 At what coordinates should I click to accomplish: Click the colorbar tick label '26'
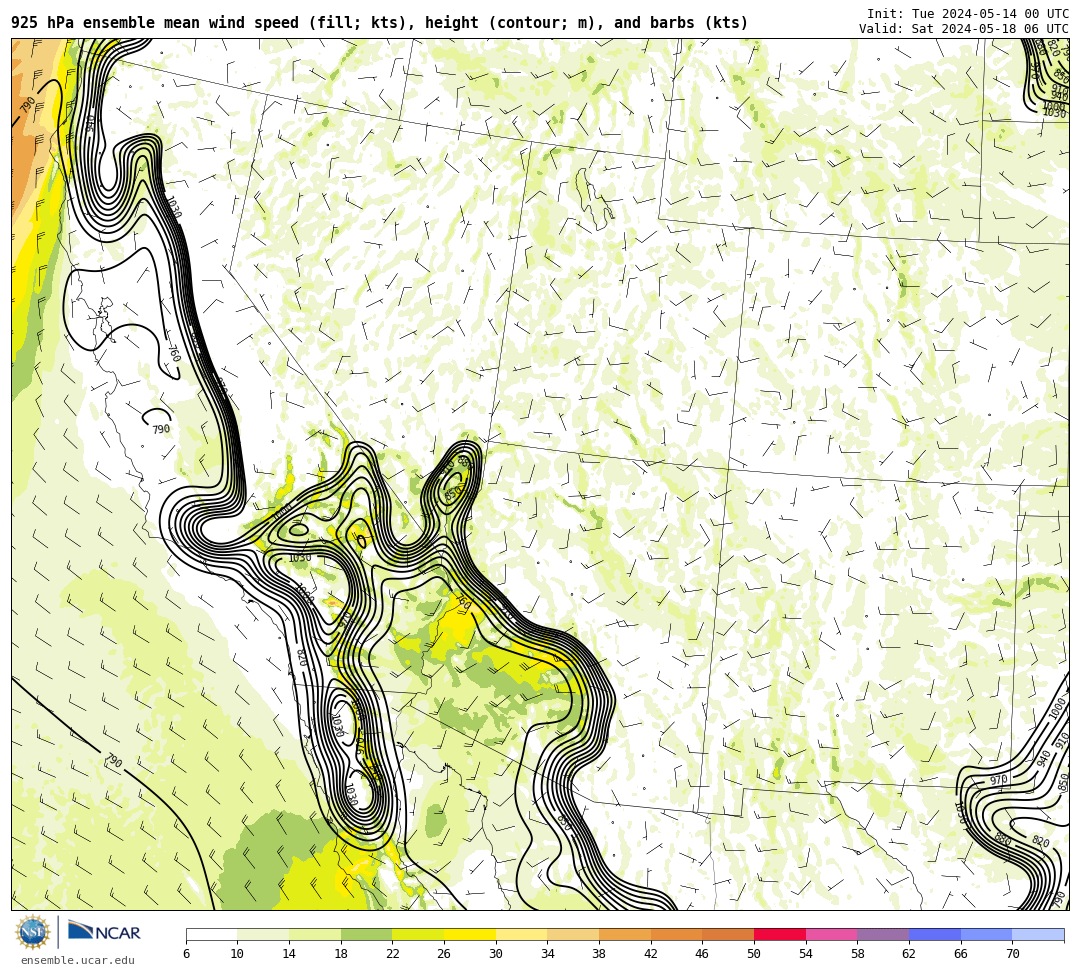(x=444, y=954)
